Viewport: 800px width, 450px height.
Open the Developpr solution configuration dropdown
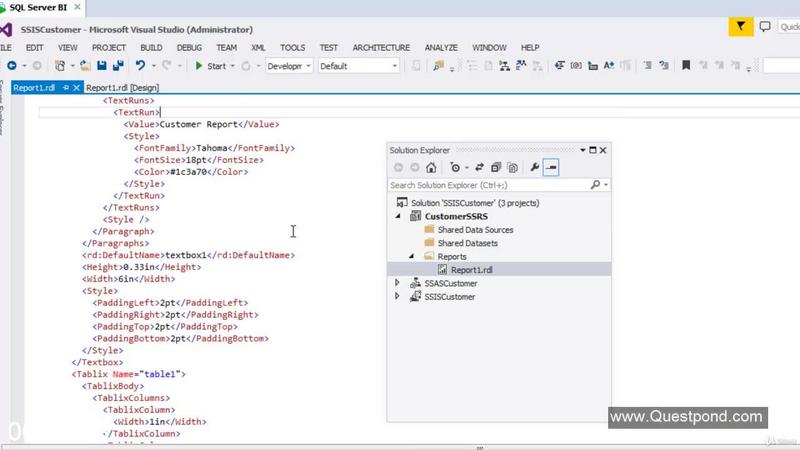[289, 66]
